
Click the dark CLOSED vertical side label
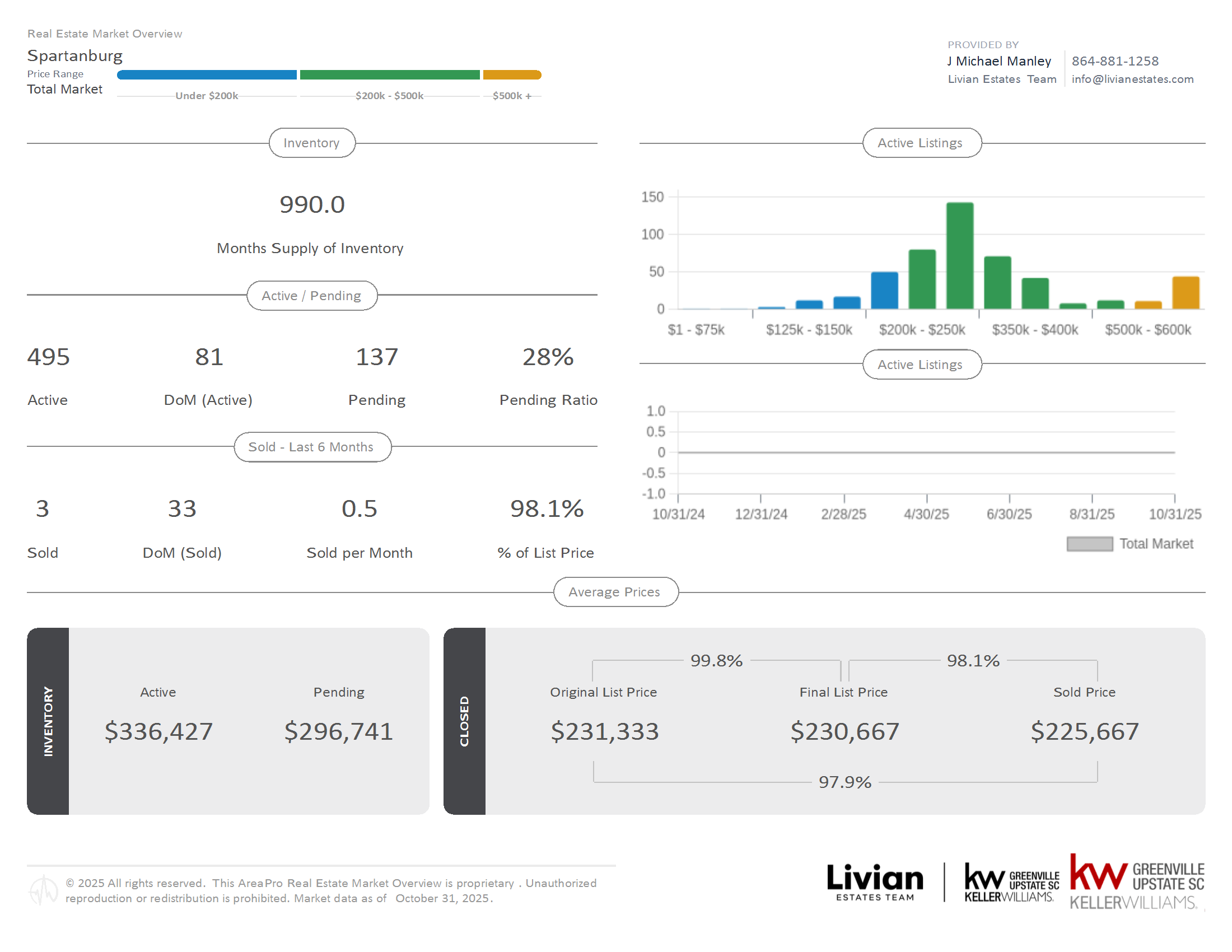click(x=464, y=721)
